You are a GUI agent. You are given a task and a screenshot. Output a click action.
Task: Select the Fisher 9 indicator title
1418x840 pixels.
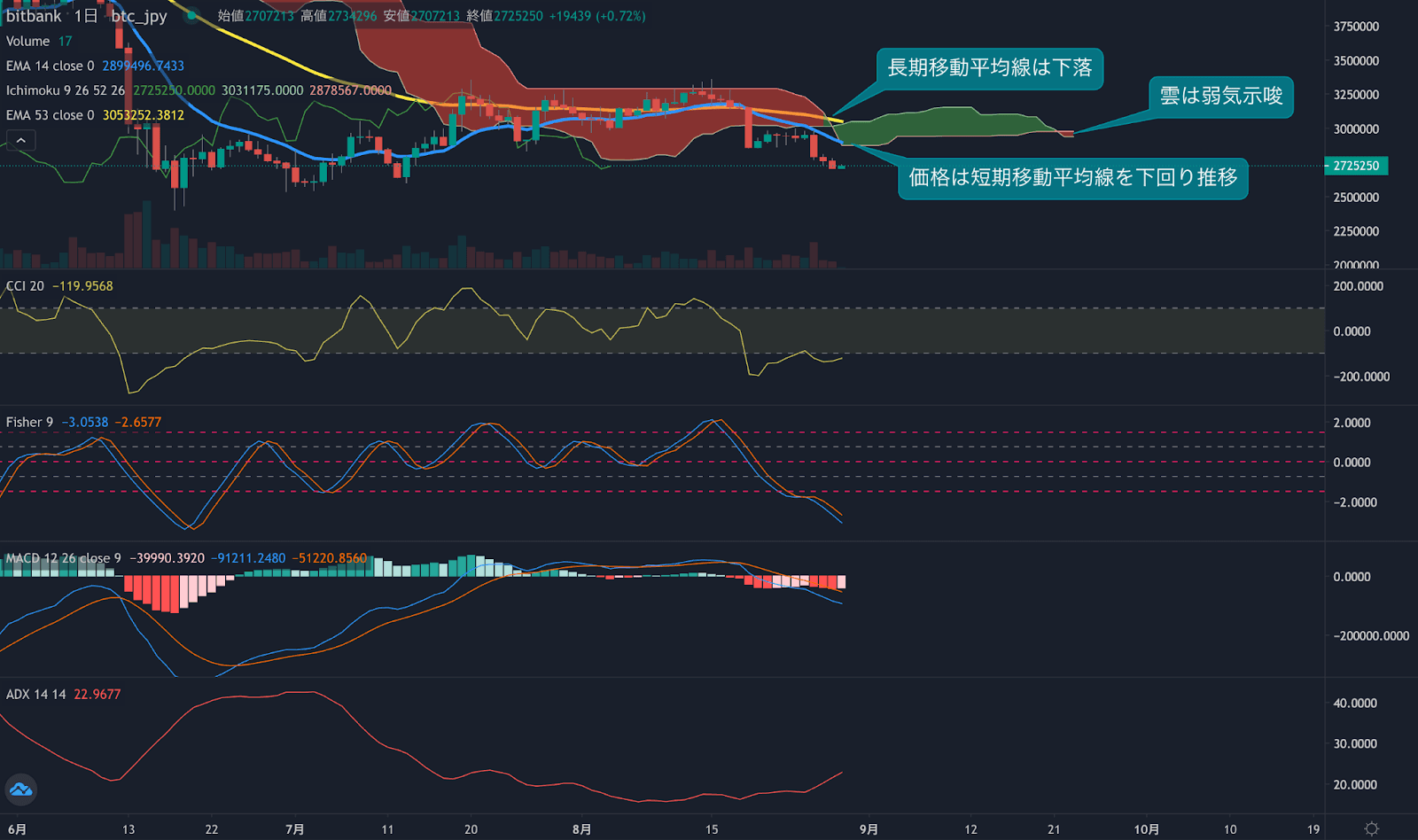pyautogui.click(x=29, y=423)
